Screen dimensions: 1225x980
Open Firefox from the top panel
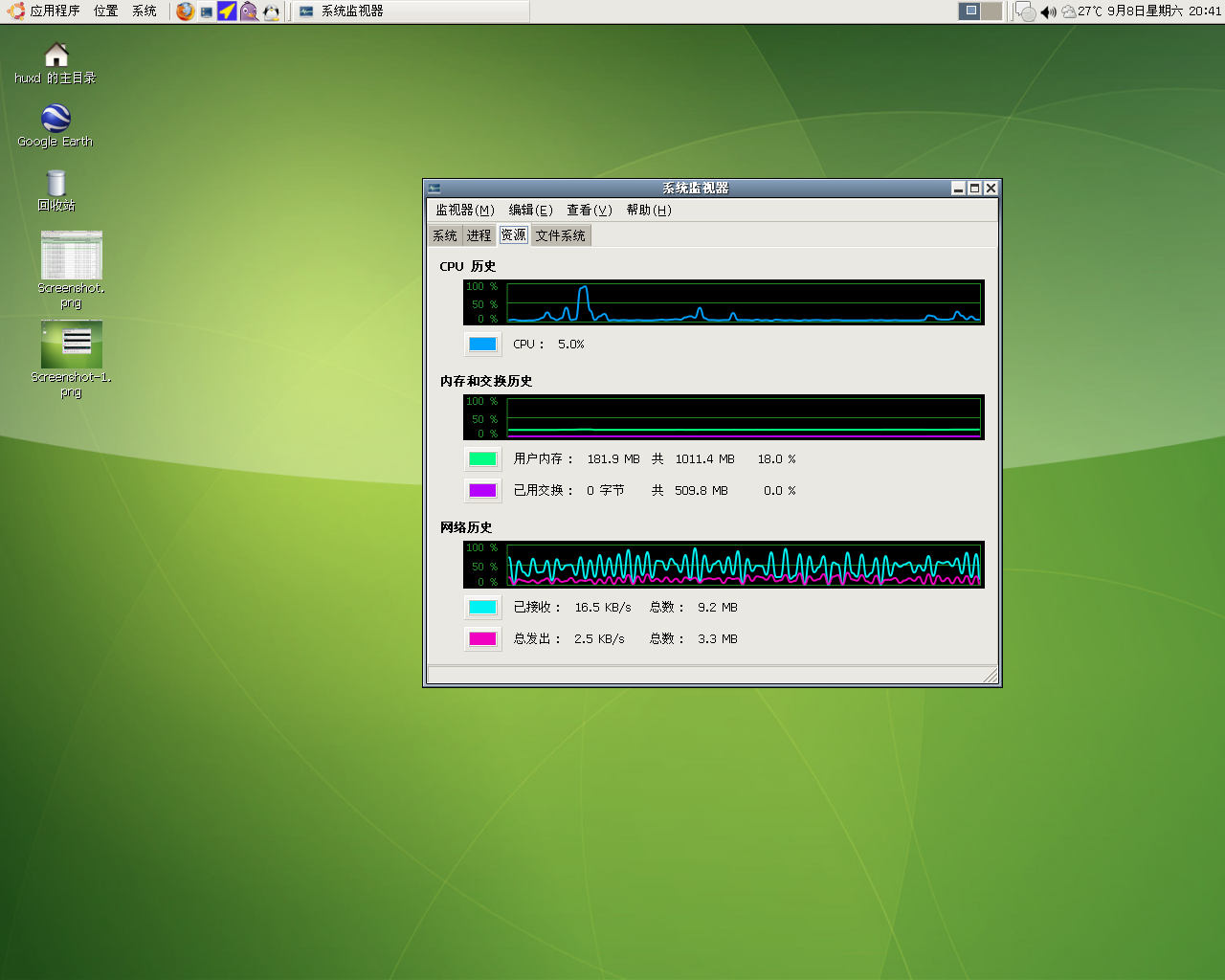pos(186,11)
